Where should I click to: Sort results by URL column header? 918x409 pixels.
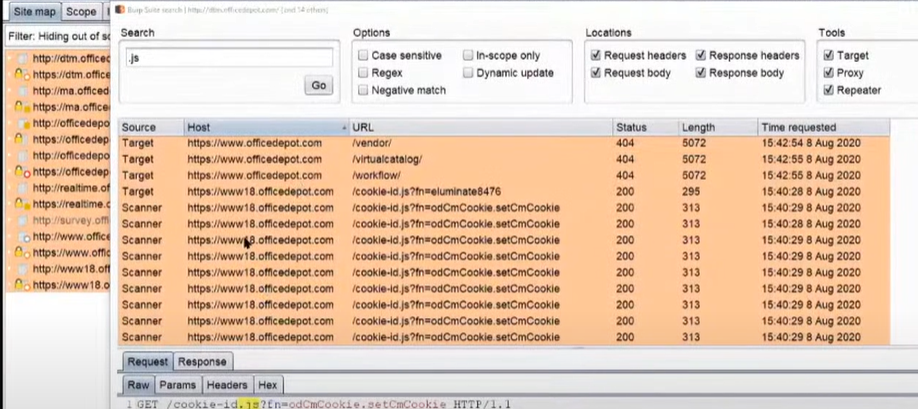pos(481,127)
